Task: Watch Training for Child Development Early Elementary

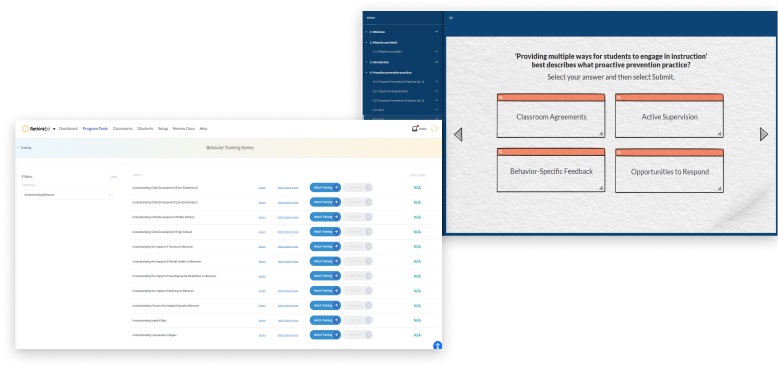Action: (325, 188)
